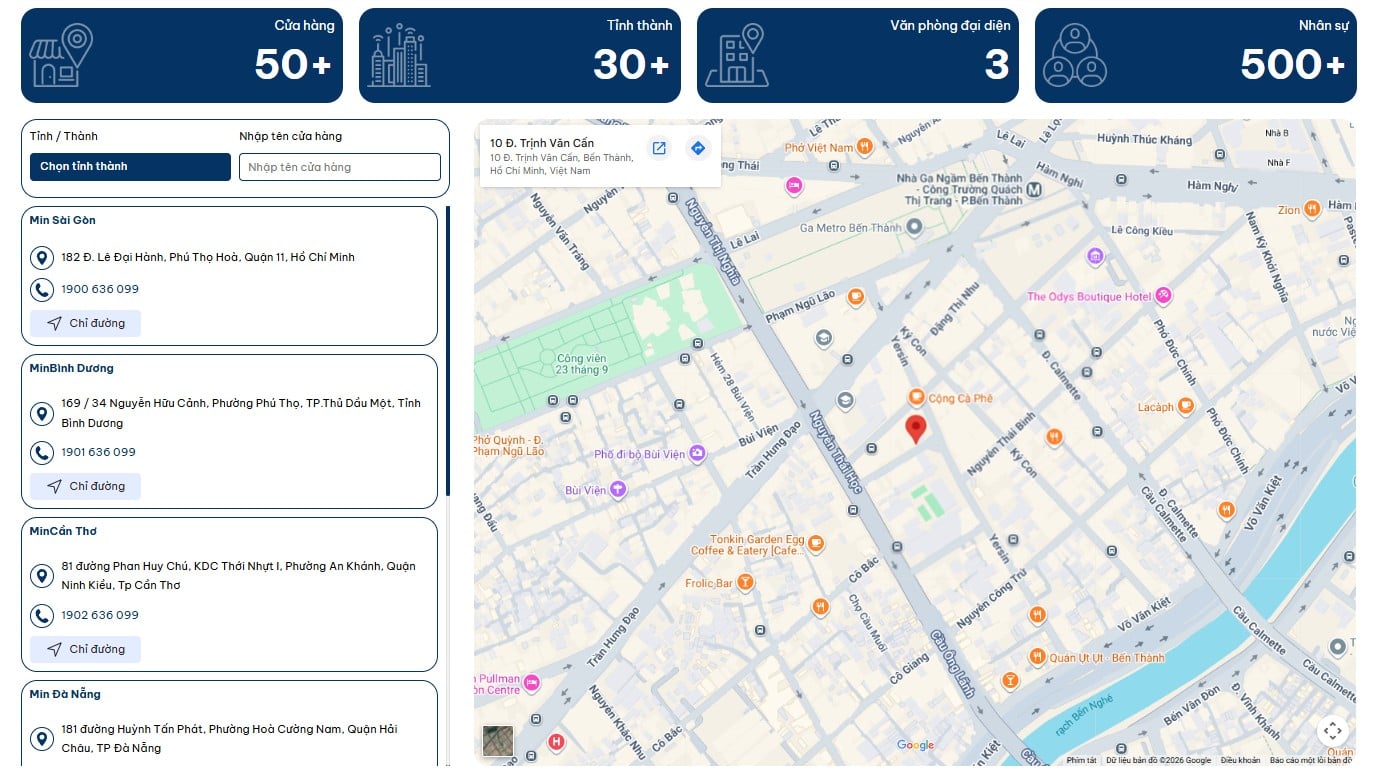This screenshot has height=777, width=1375.
Task: Click the '500+' staff count
Action: [1293, 65]
